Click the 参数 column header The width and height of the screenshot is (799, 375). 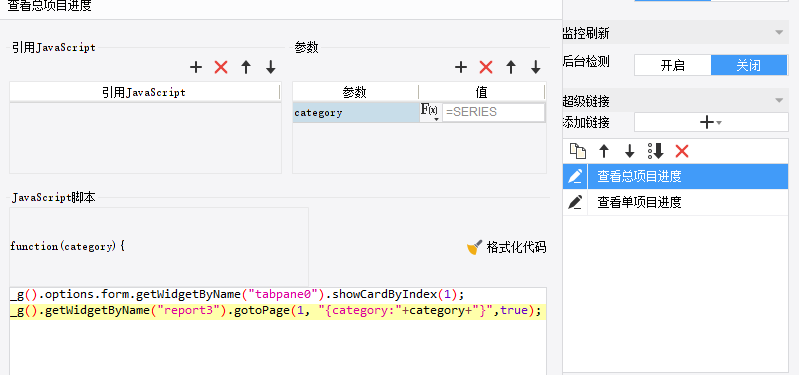point(355,92)
